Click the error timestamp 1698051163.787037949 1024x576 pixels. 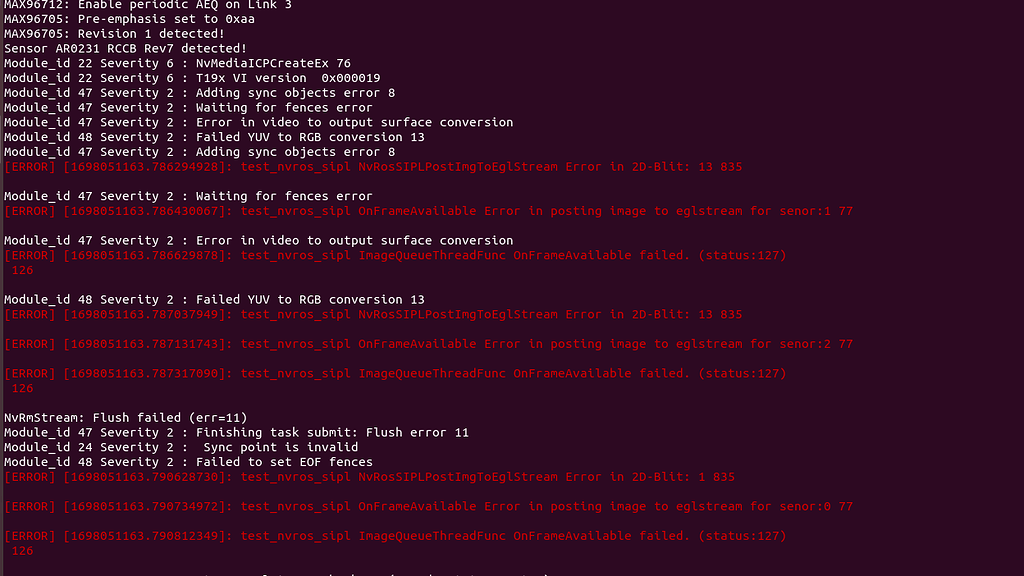pos(144,314)
